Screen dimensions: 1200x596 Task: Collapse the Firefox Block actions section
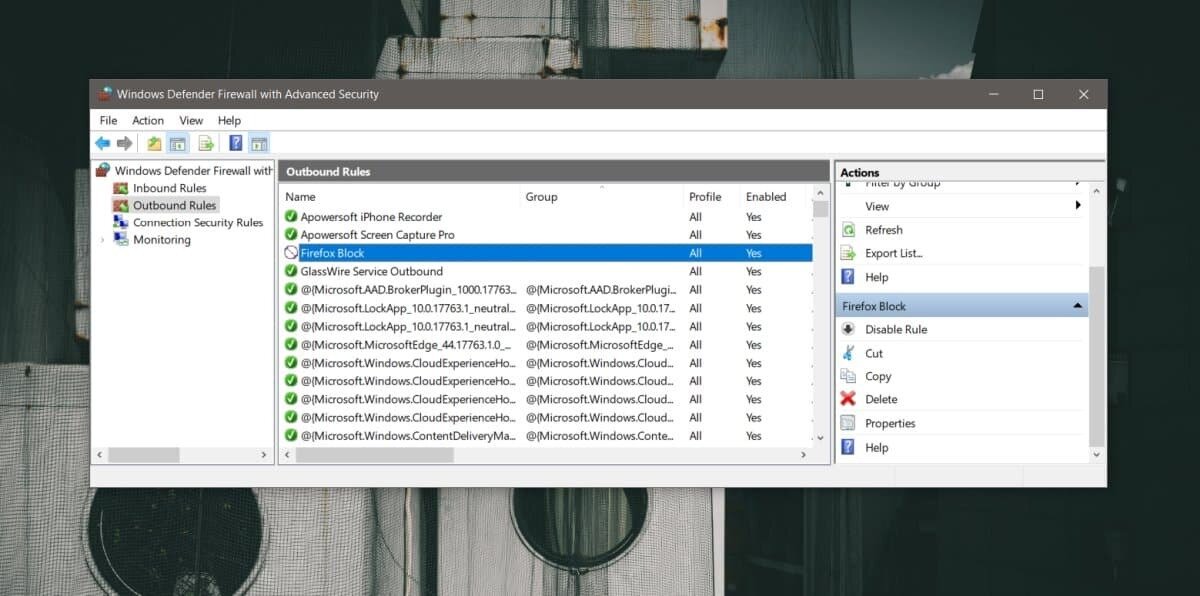coord(1077,306)
